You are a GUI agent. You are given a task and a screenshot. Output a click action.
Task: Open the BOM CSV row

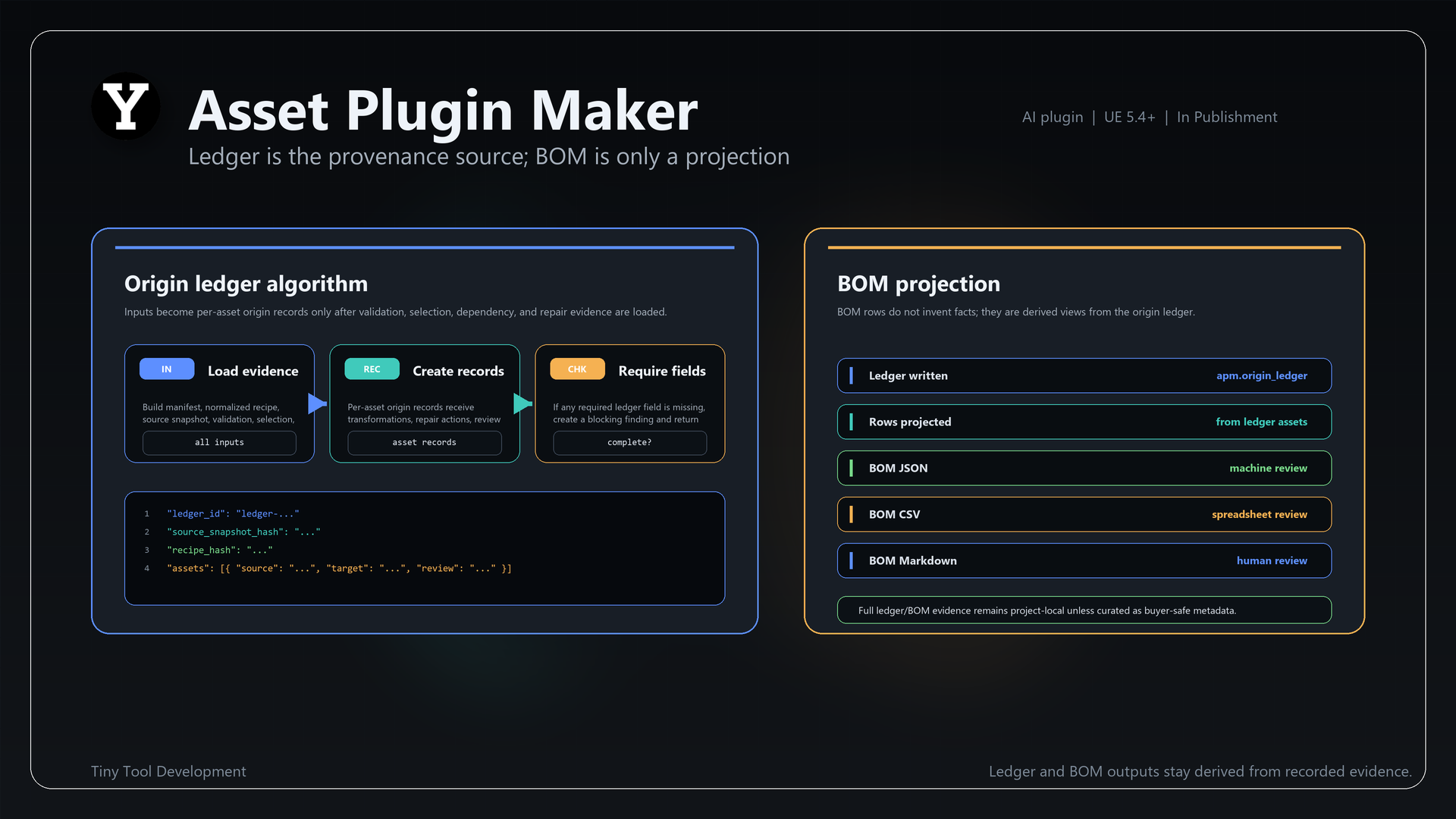[x=1084, y=514]
